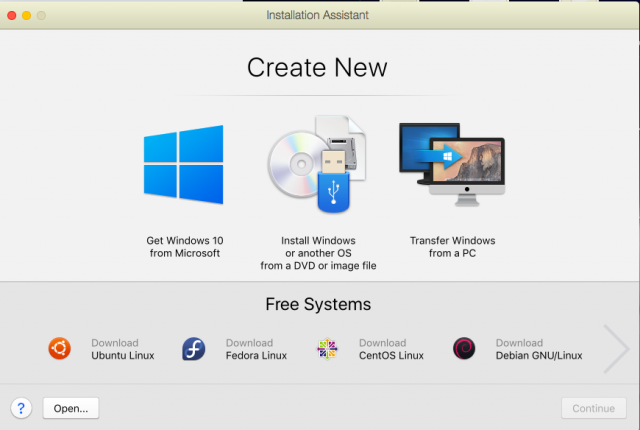Pick the Transfer Windows PC-to-Mac icon
640x430 pixels.
(452, 164)
